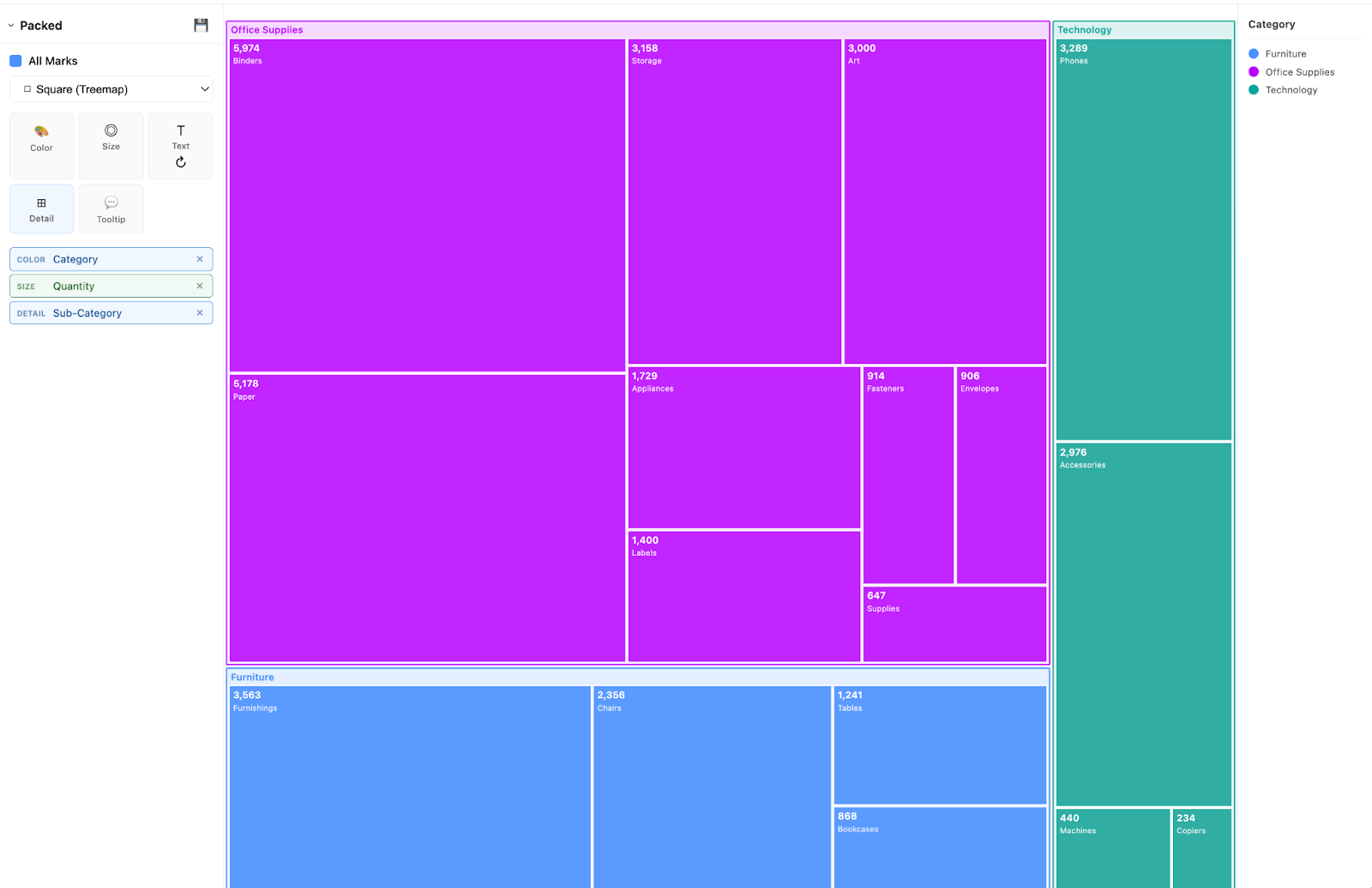Click the save floppy disk icon
This screenshot has height=888, width=1372.
click(x=201, y=25)
